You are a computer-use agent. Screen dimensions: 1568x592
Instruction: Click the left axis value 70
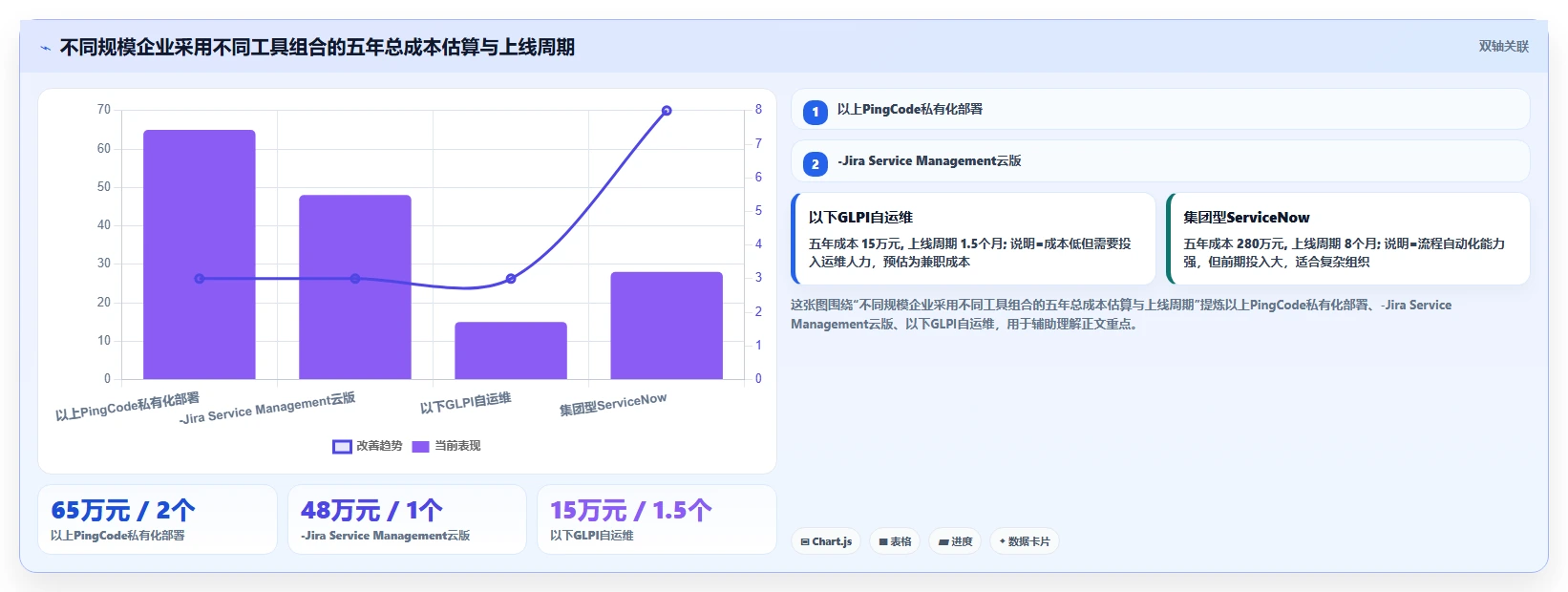(x=104, y=110)
